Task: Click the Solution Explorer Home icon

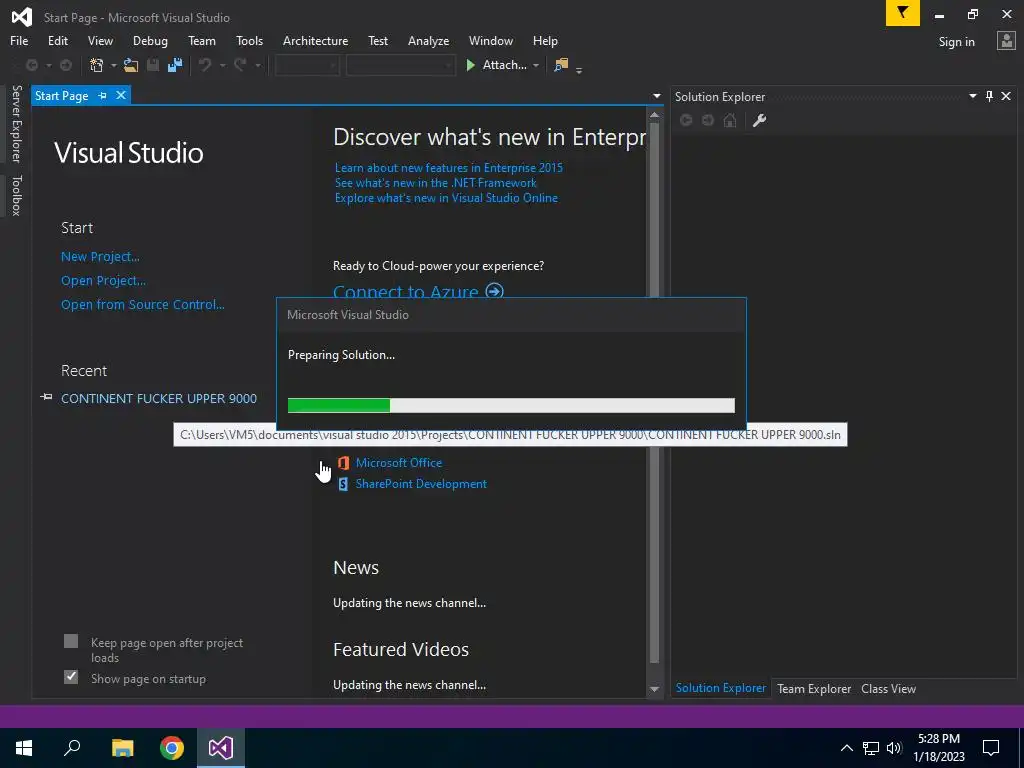Action: (730, 120)
